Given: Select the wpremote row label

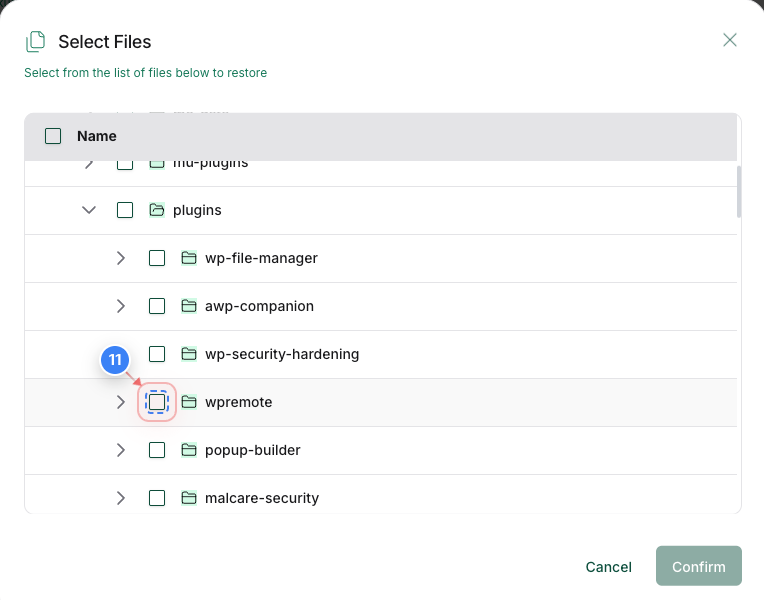Looking at the screenshot, I should coord(238,402).
